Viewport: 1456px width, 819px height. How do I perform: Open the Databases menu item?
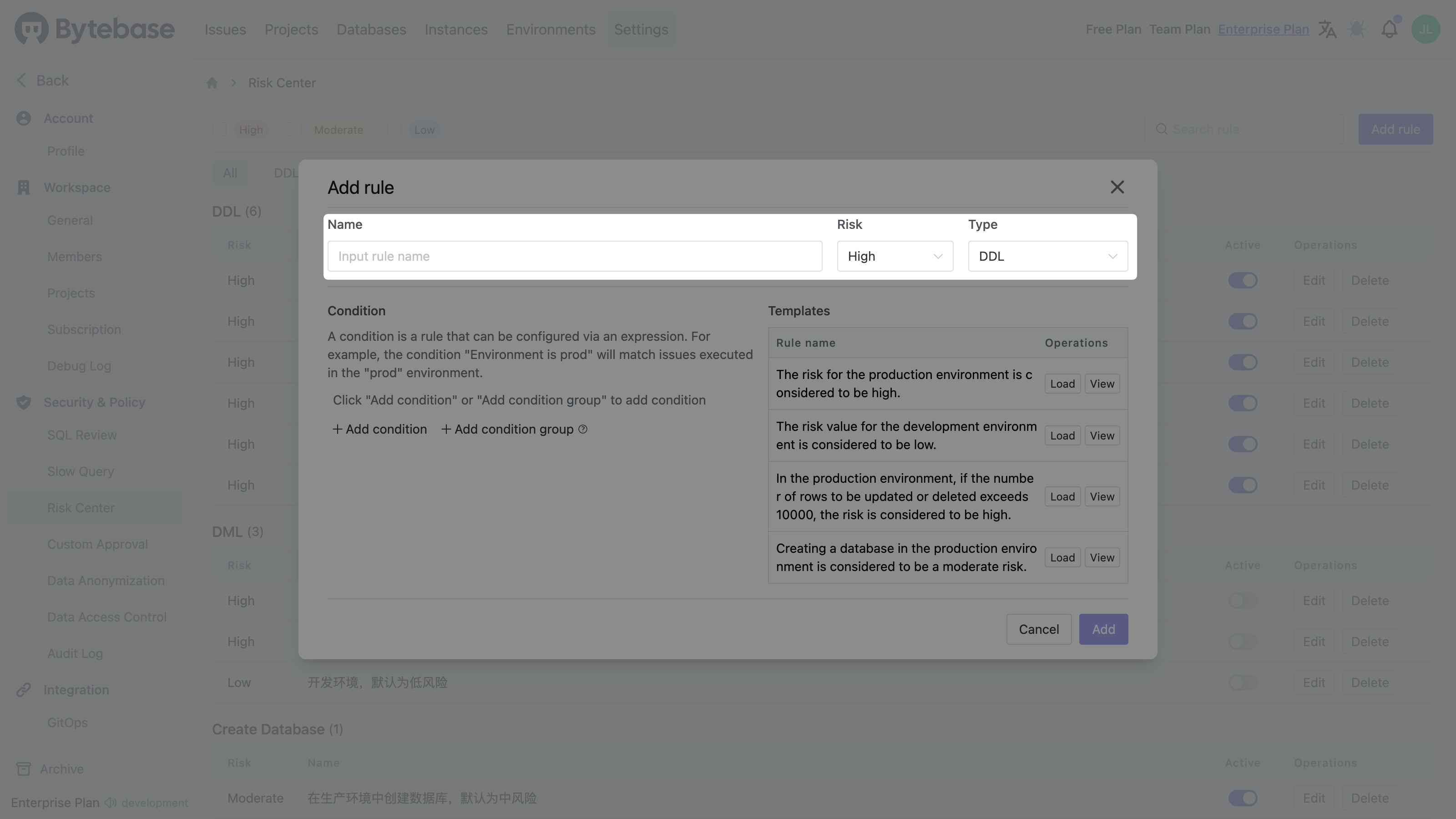[371, 30]
